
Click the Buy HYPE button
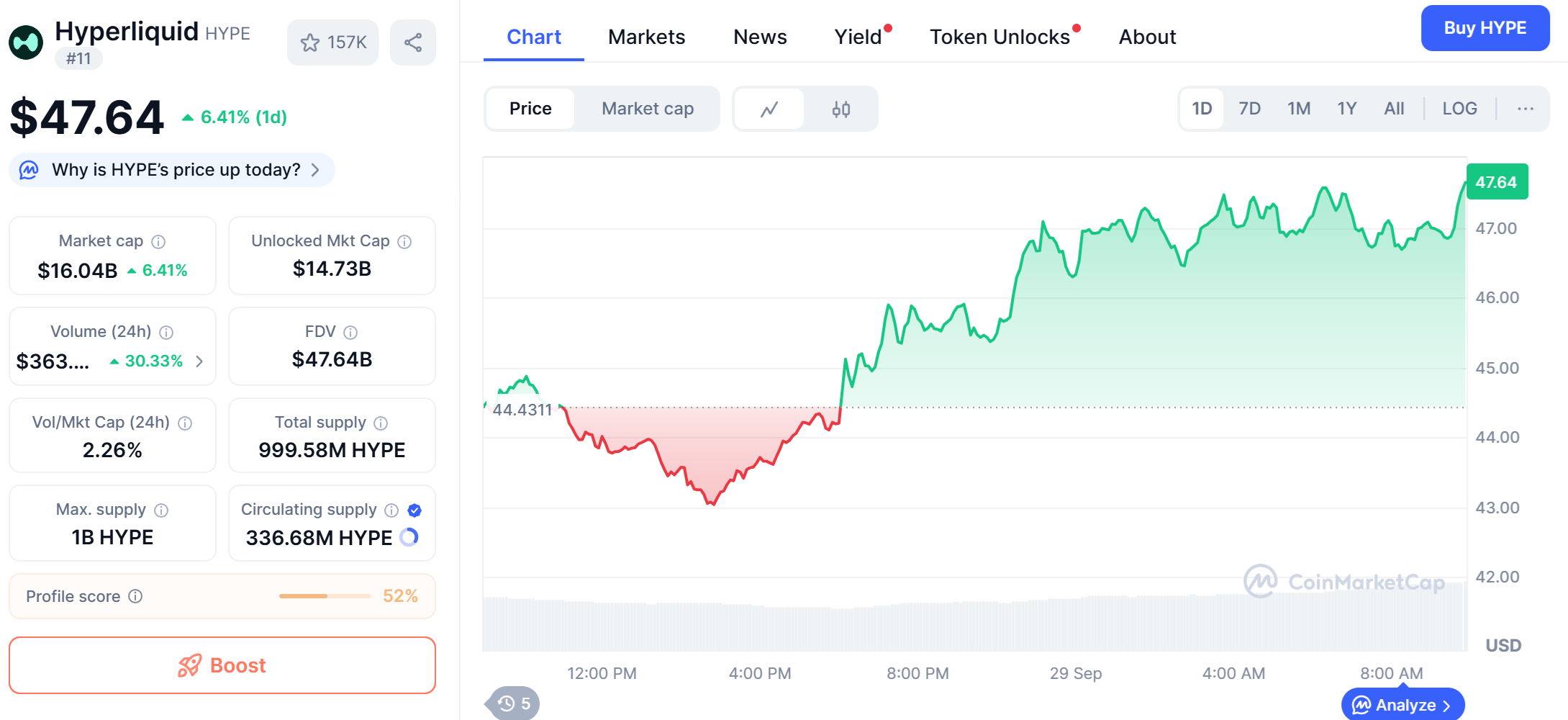(1485, 28)
